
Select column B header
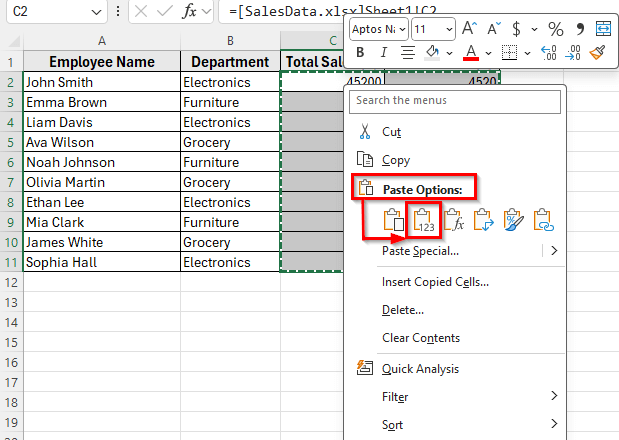click(230, 41)
